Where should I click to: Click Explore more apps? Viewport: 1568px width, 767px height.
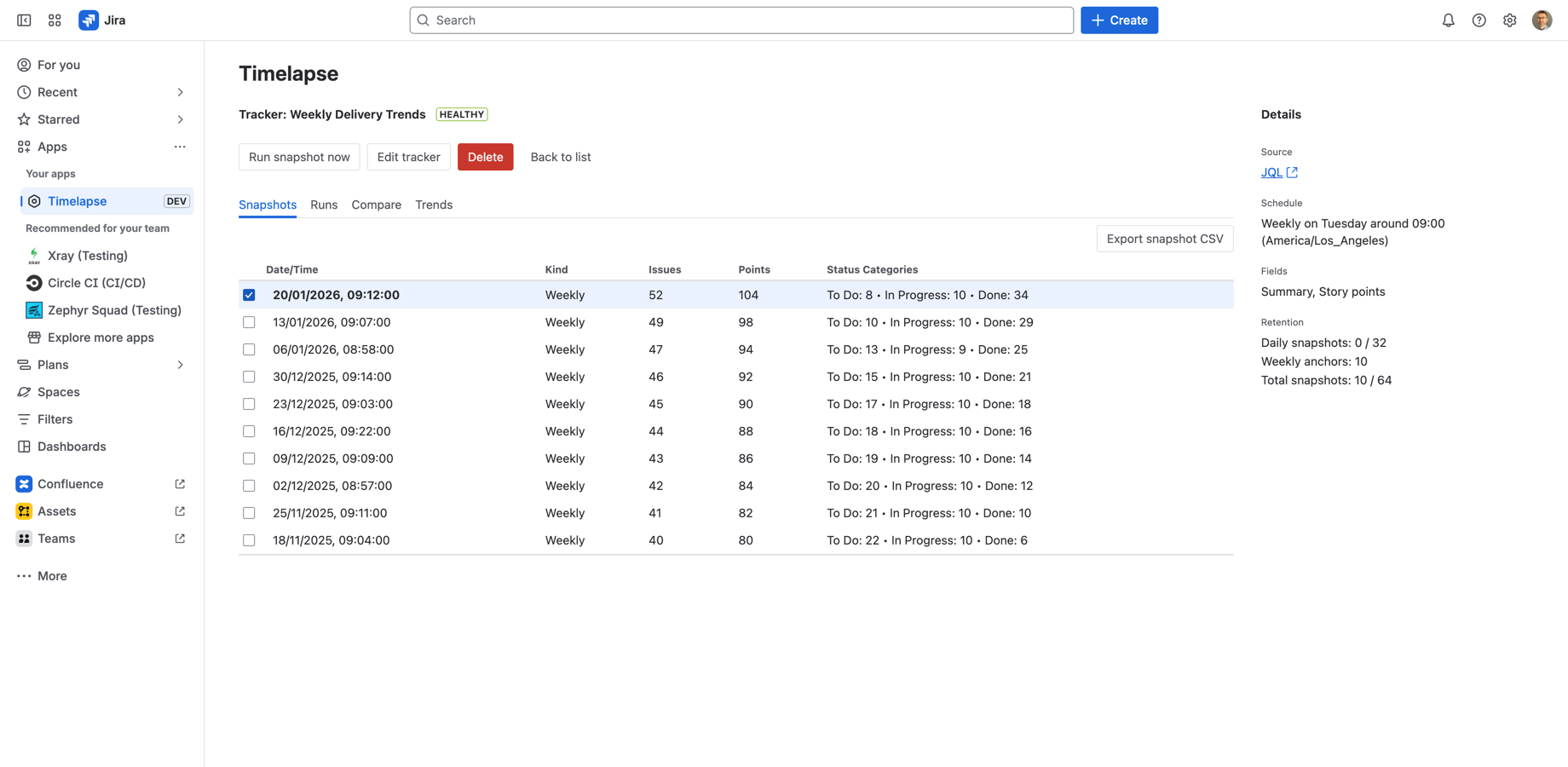(x=101, y=337)
